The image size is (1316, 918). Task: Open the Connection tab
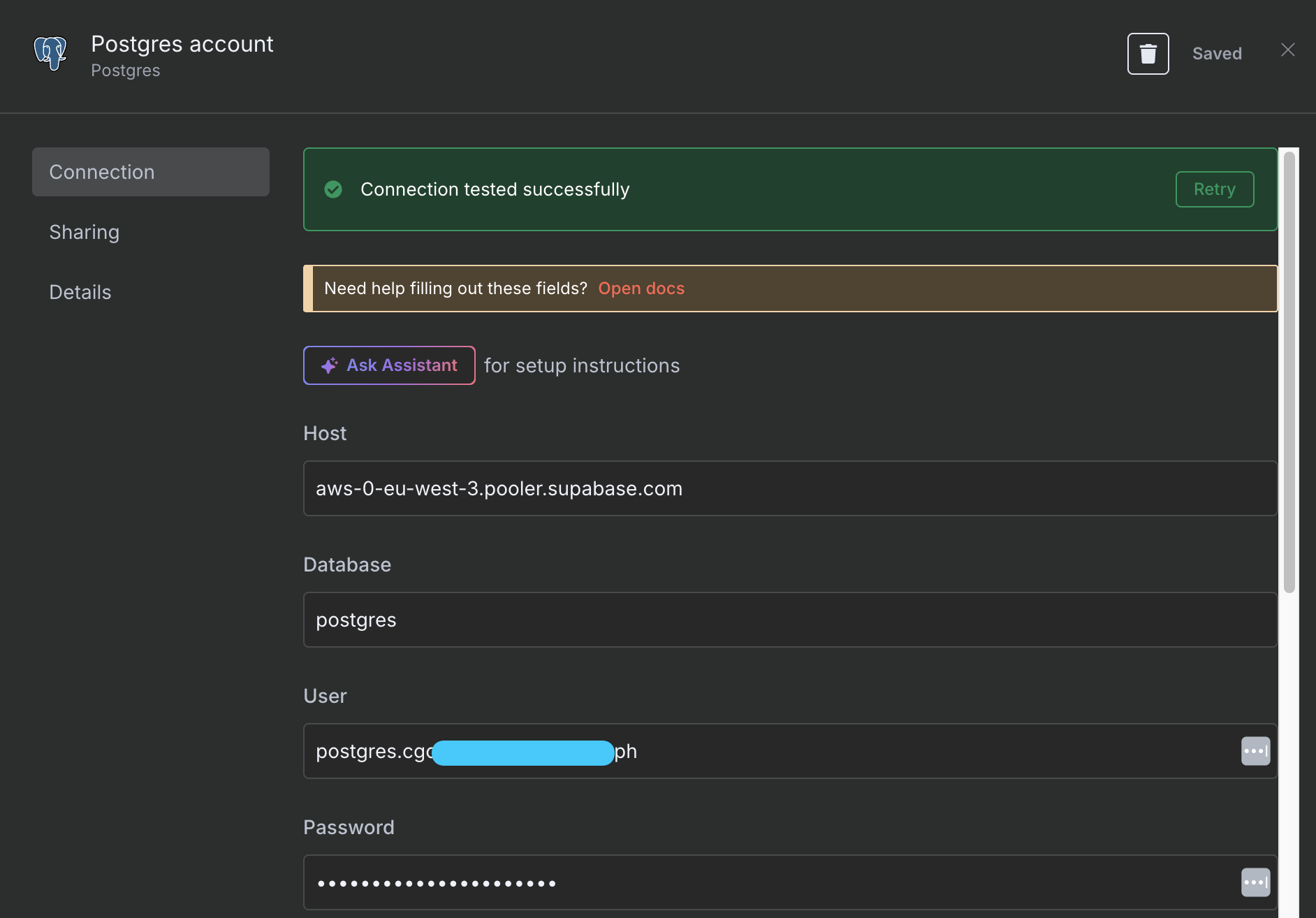[151, 172]
